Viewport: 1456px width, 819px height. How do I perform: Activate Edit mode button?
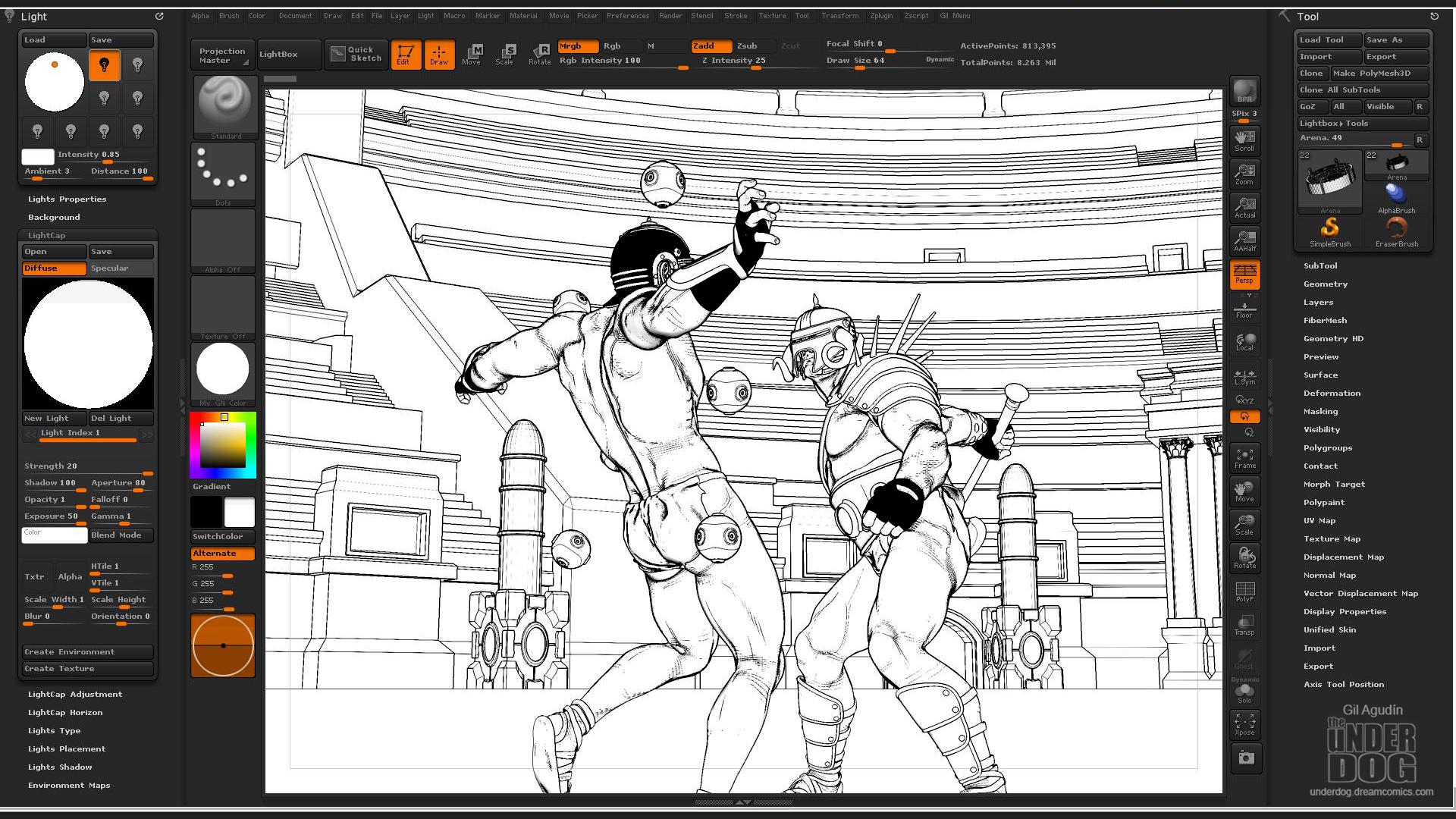point(405,55)
